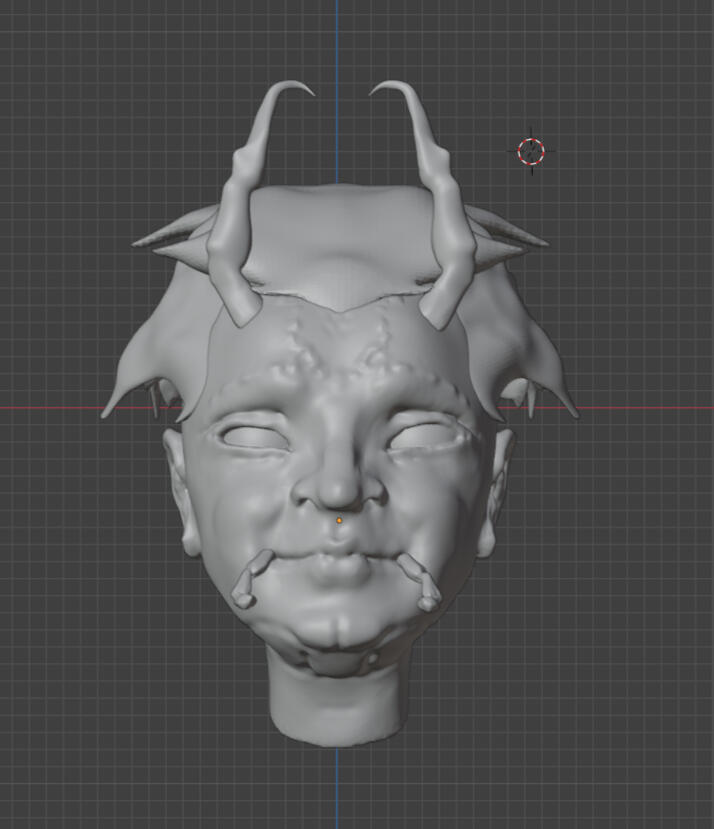
Task: Select the tusk piercing on left cheek
Action: click(251, 579)
